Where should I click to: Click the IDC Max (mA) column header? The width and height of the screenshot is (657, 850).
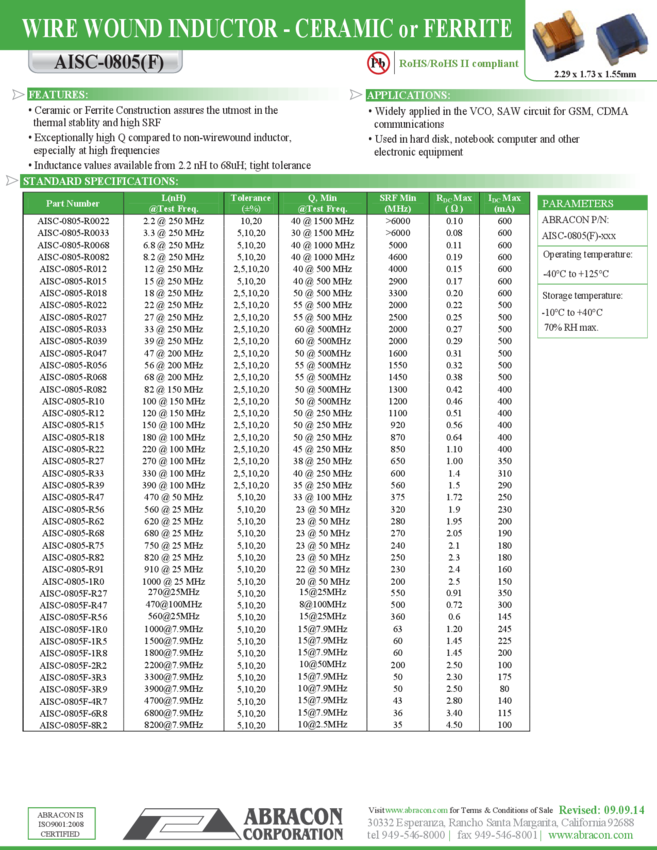point(504,203)
